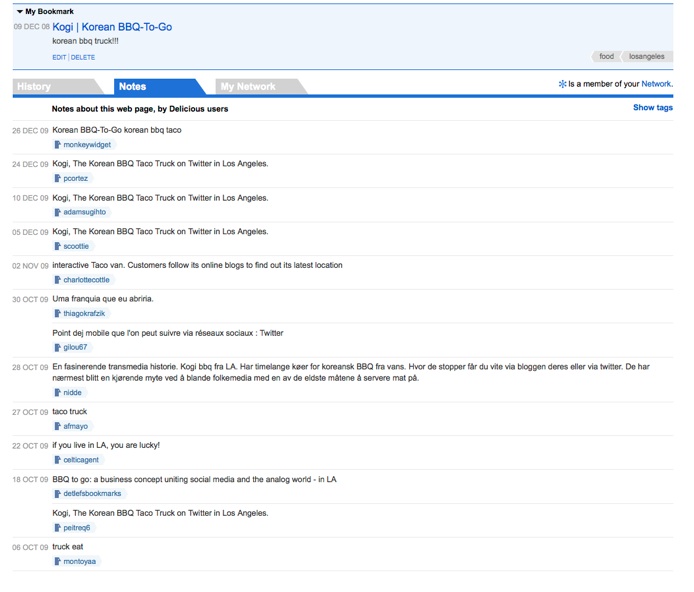Open user afmayo's profile
694x592 pixels.
pos(76,426)
